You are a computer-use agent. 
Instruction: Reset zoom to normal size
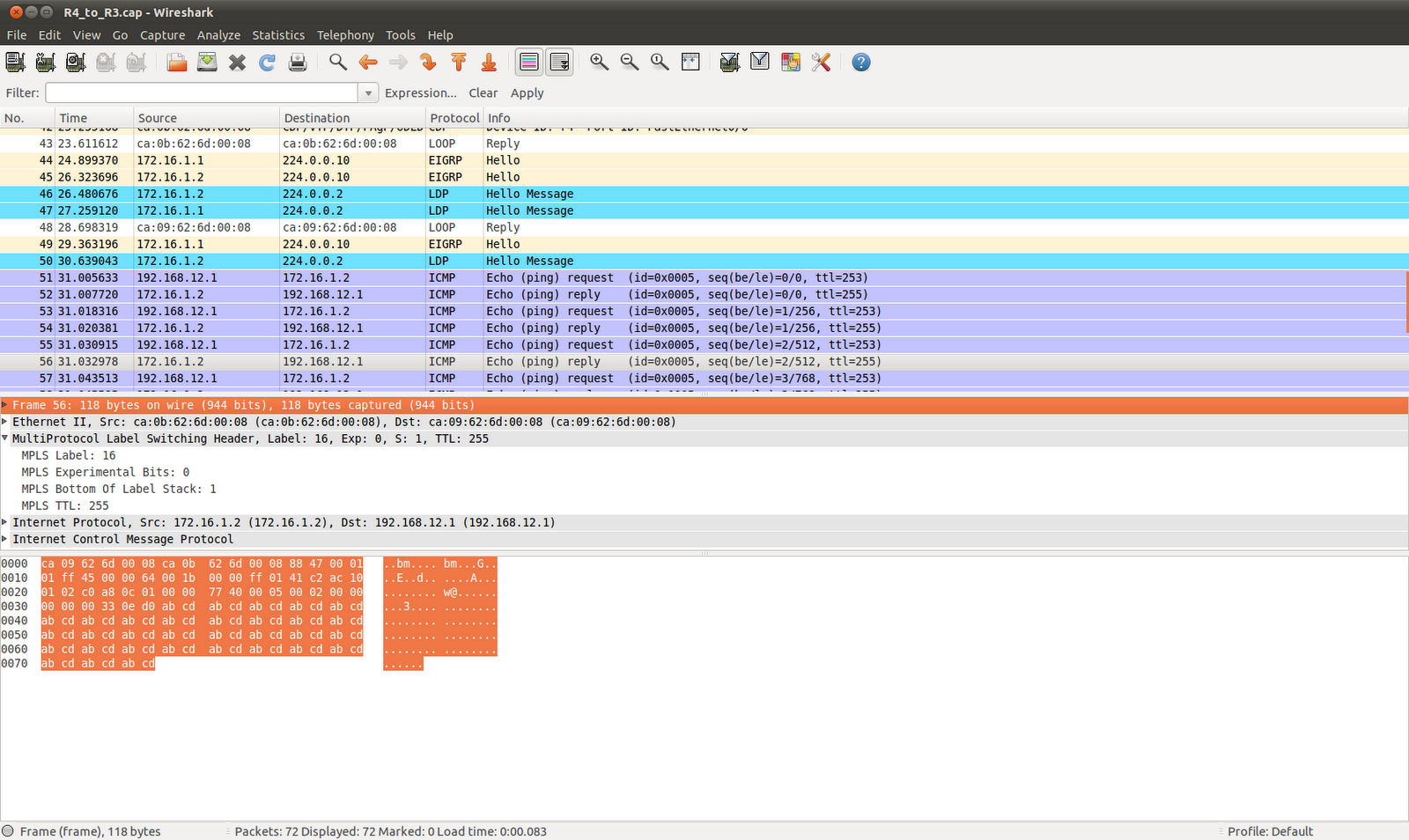[660, 62]
